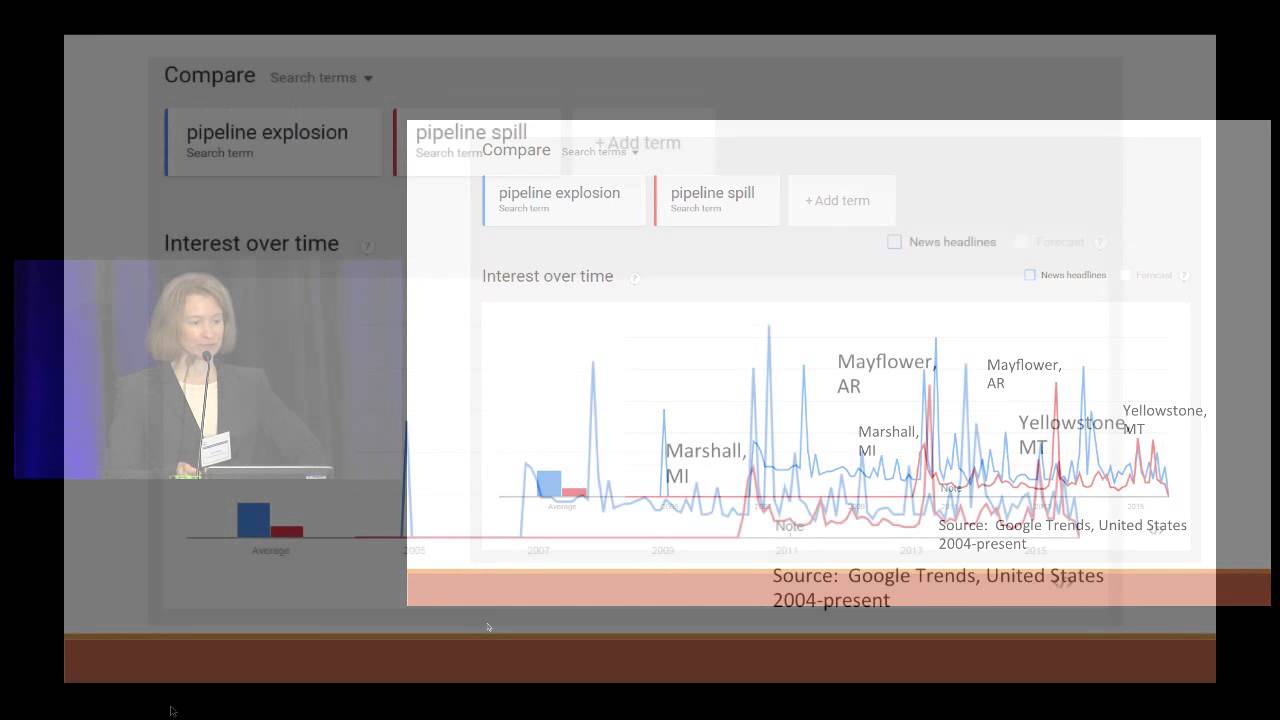Click the Note marker below the 2011 label

(x=789, y=526)
